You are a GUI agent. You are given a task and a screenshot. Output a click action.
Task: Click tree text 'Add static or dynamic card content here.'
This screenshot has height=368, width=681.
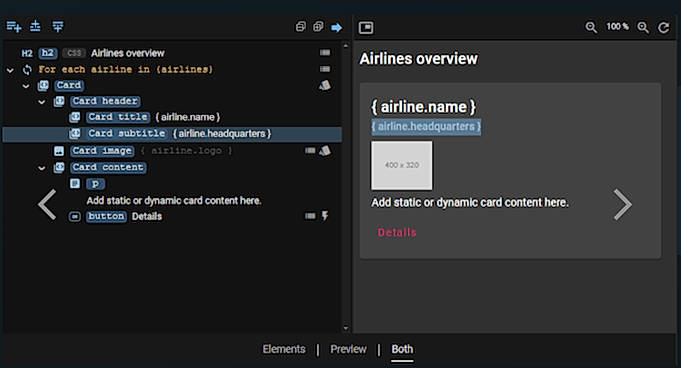174,201
